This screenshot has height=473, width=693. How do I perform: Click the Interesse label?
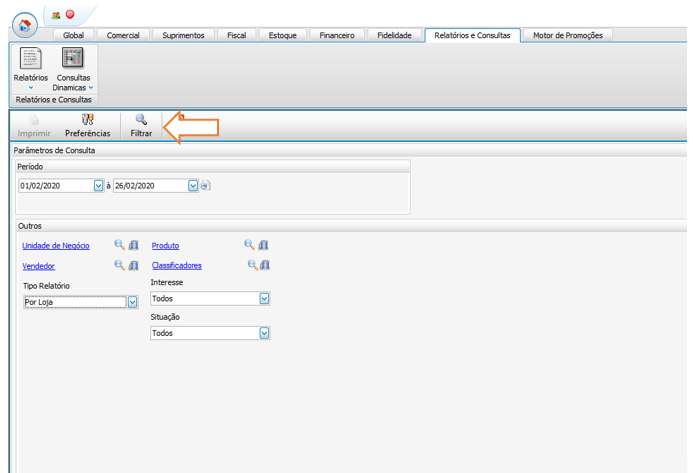(167, 282)
